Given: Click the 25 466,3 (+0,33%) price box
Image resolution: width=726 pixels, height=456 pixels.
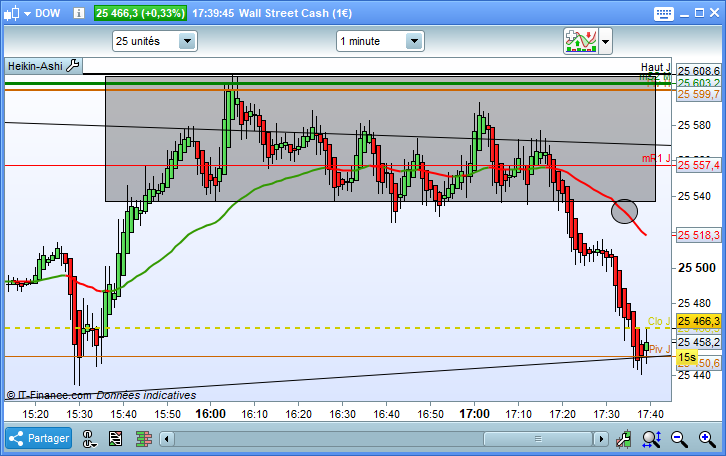Looking at the screenshot, I should click(140, 13).
